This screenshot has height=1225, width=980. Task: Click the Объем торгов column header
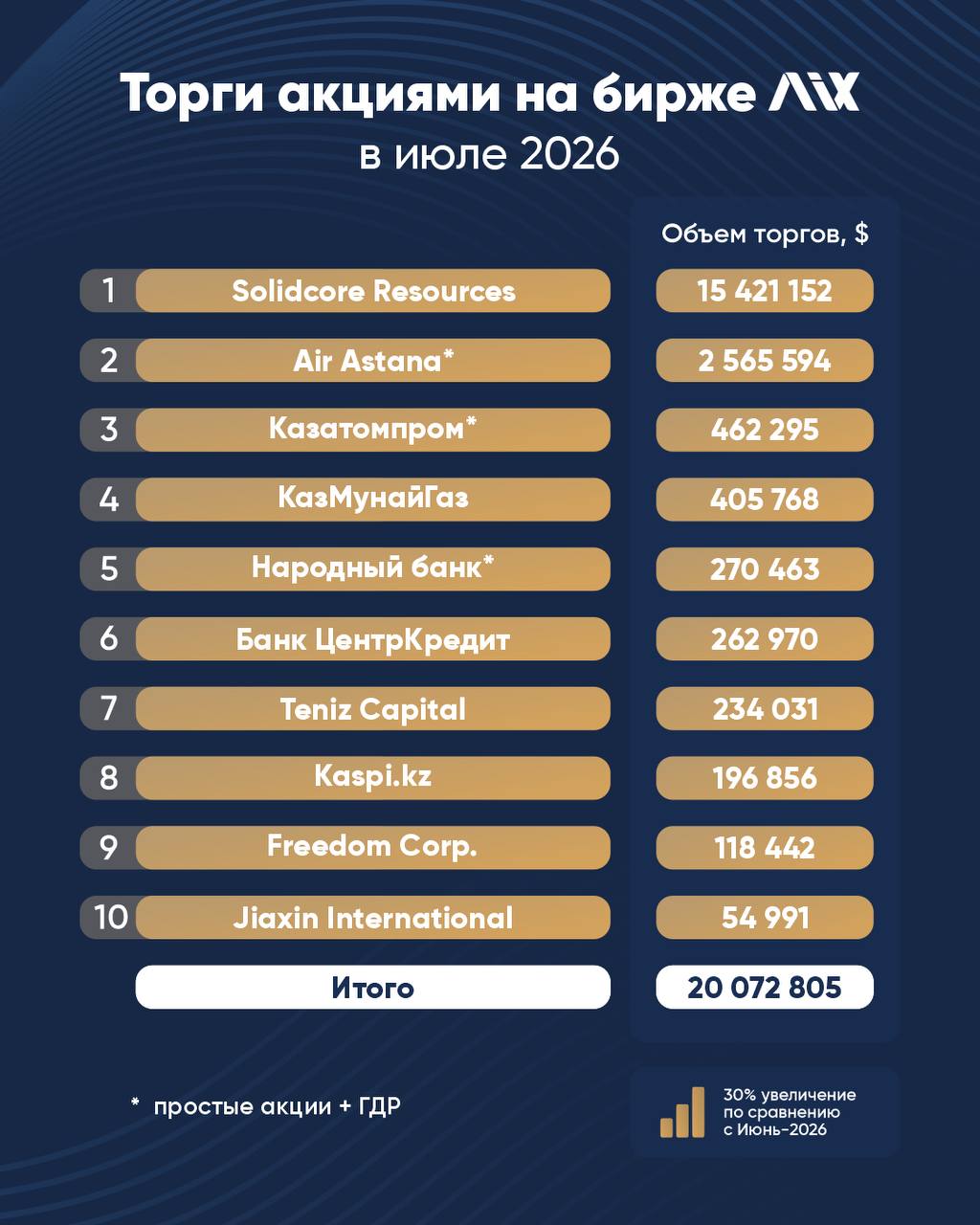pos(765,234)
